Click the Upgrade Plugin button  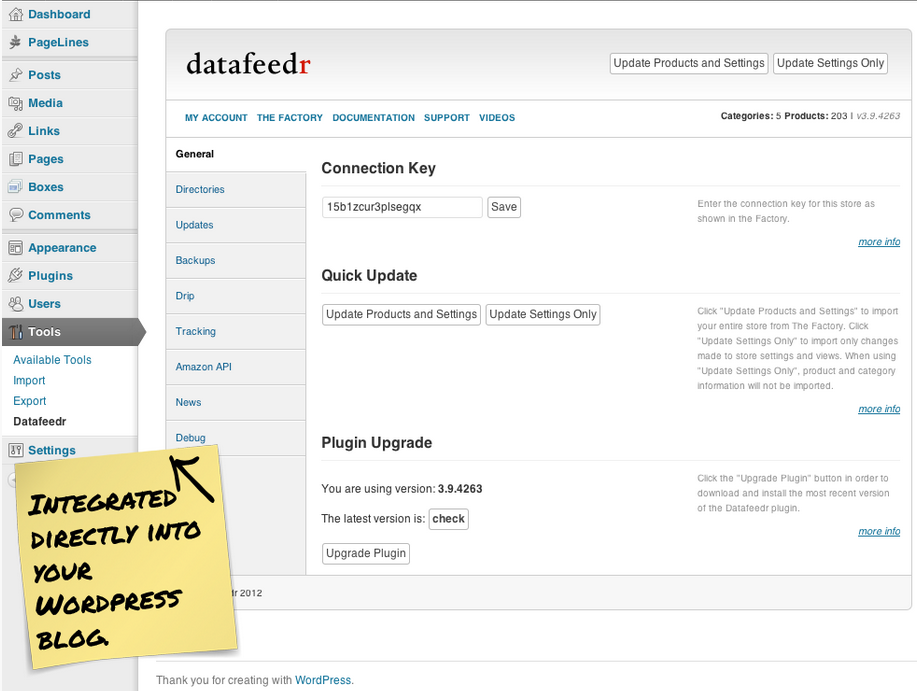tap(366, 553)
